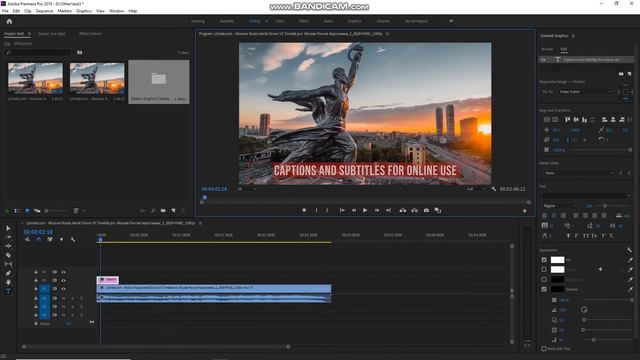
Task: Open the File menu
Action: 5,11
